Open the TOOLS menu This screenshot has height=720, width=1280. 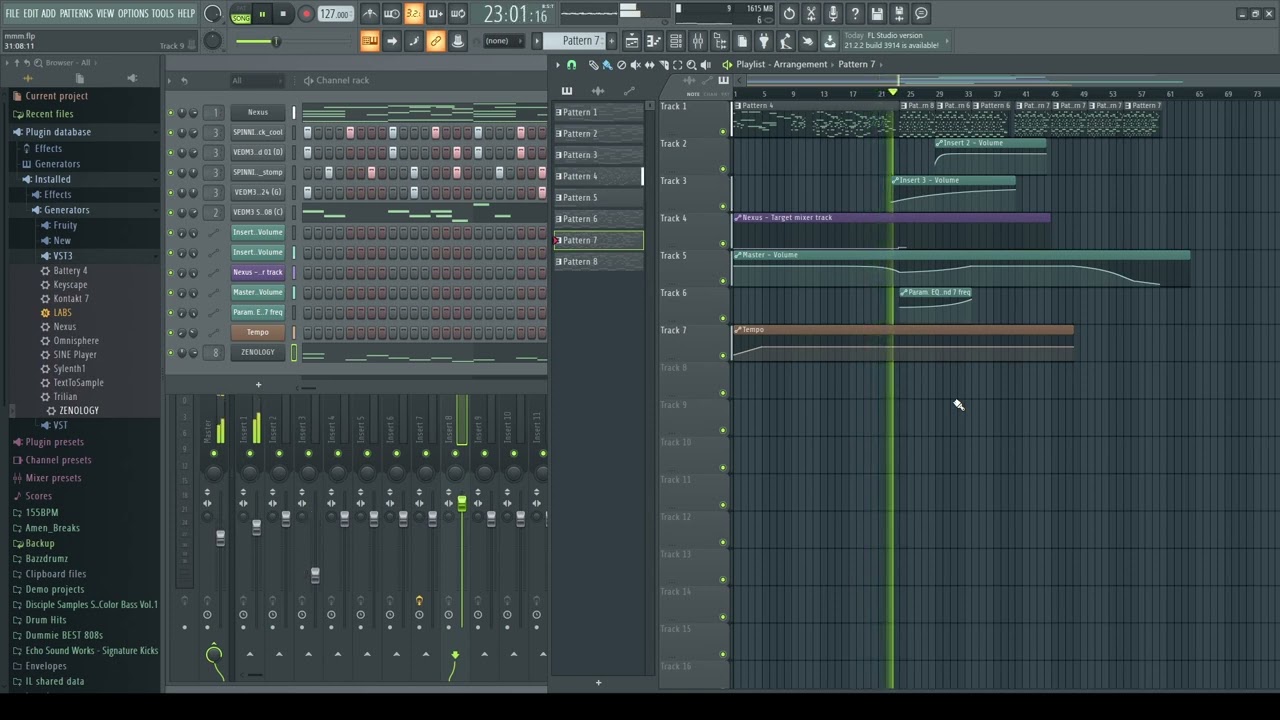pyautogui.click(x=163, y=13)
